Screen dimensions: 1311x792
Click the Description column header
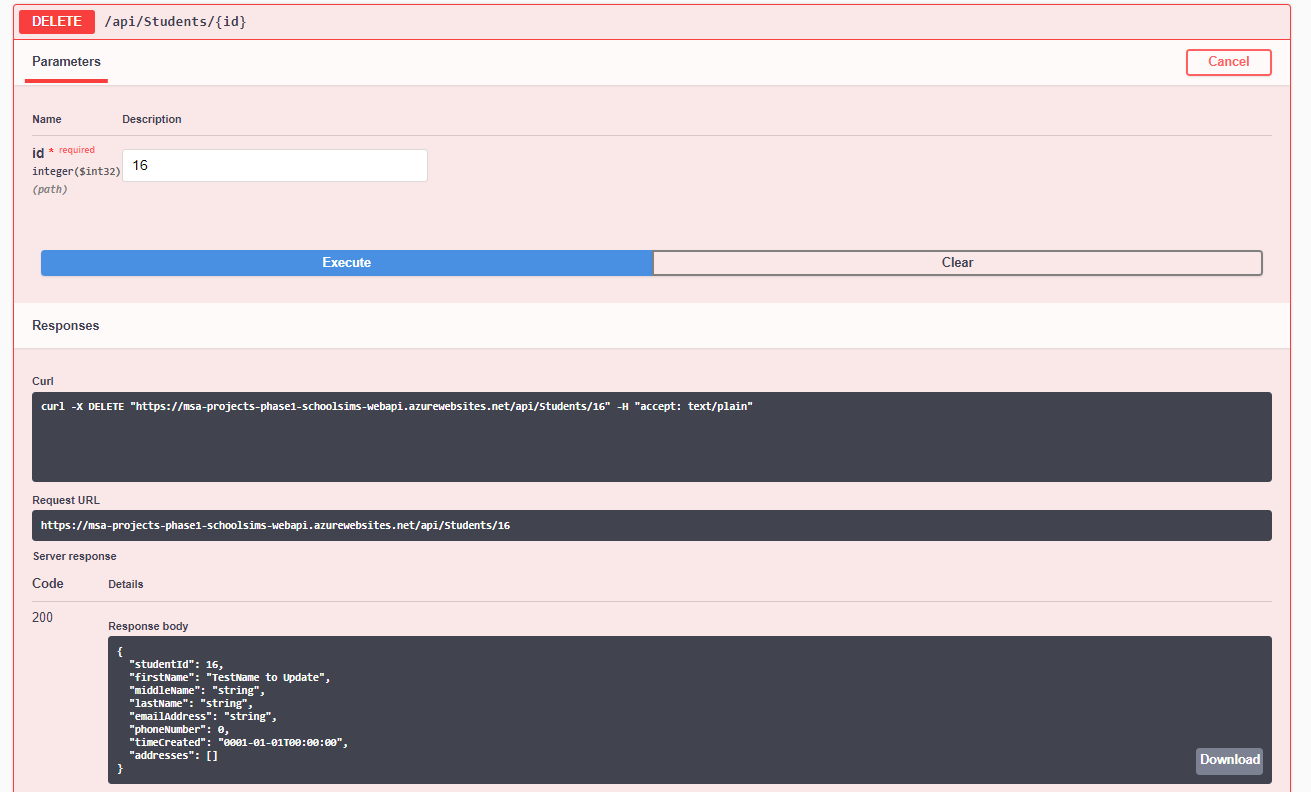[152, 119]
